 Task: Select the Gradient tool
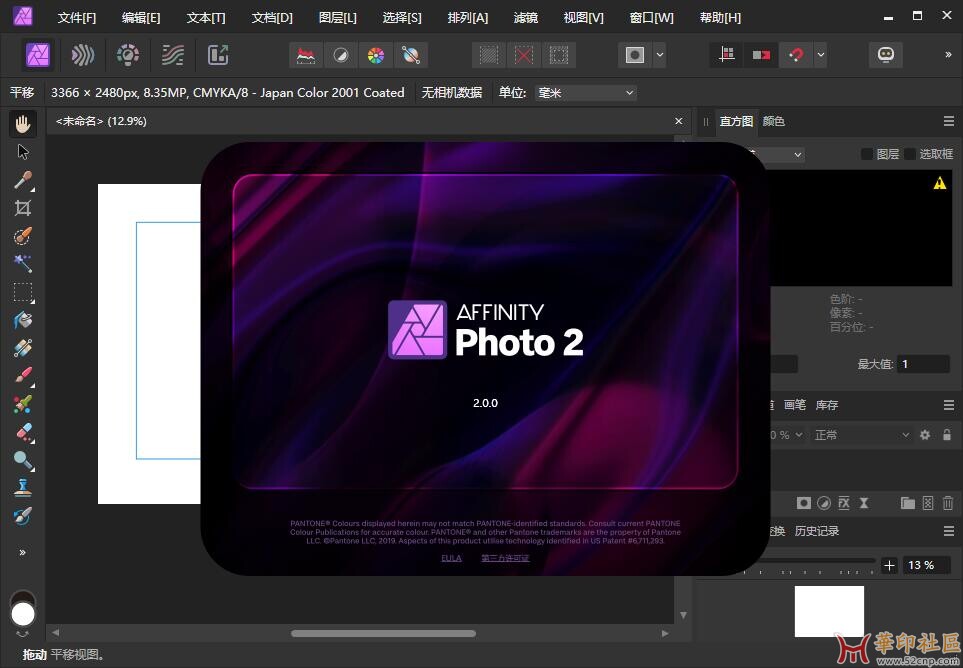point(23,348)
